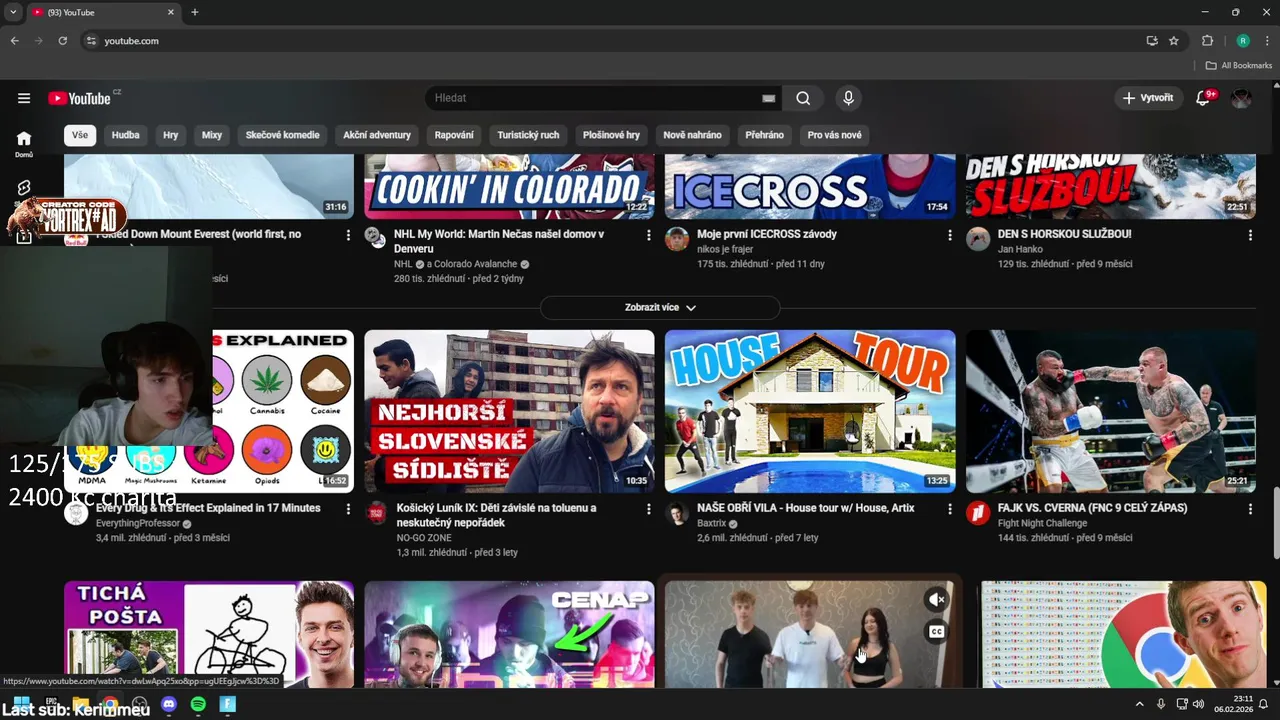Open a new browser tab

195,12
